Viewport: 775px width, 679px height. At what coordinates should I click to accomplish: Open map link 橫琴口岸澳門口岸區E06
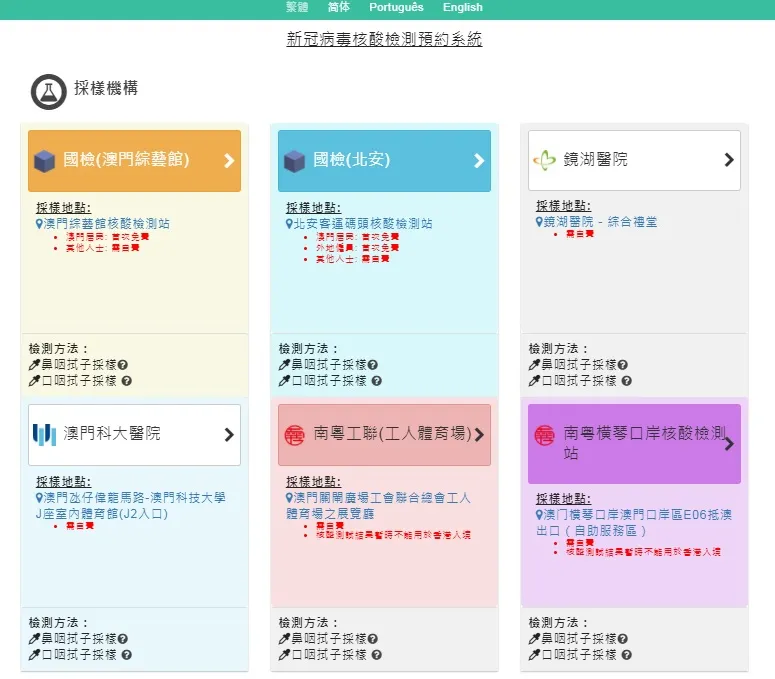pos(634,522)
